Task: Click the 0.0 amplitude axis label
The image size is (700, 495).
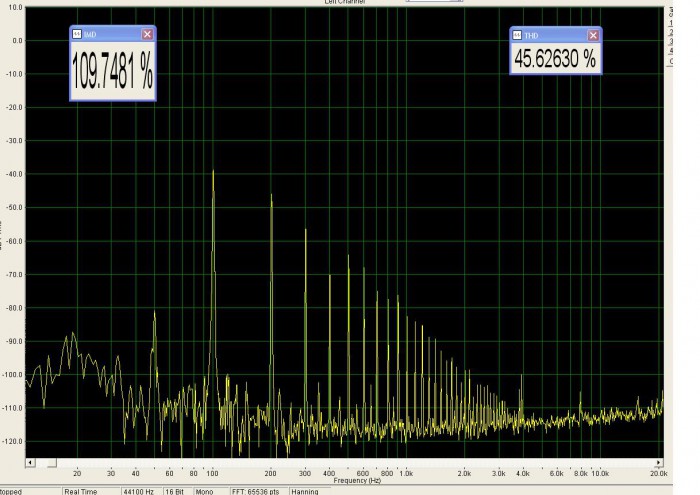Action: (17, 41)
